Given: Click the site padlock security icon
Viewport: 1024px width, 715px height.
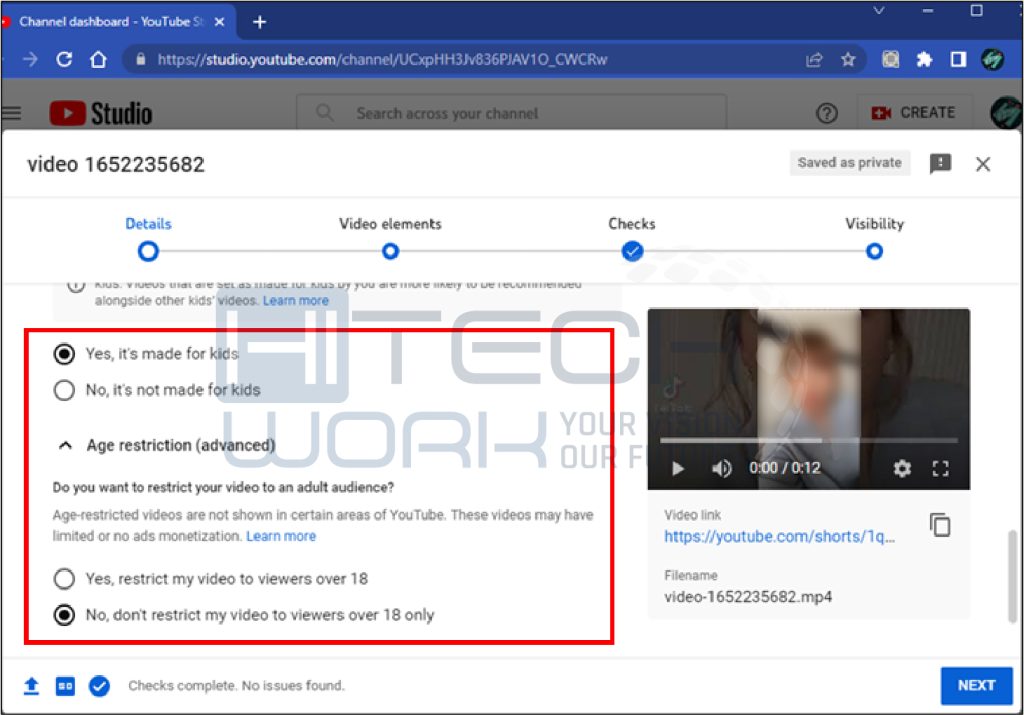Looking at the screenshot, I should click(140, 59).
